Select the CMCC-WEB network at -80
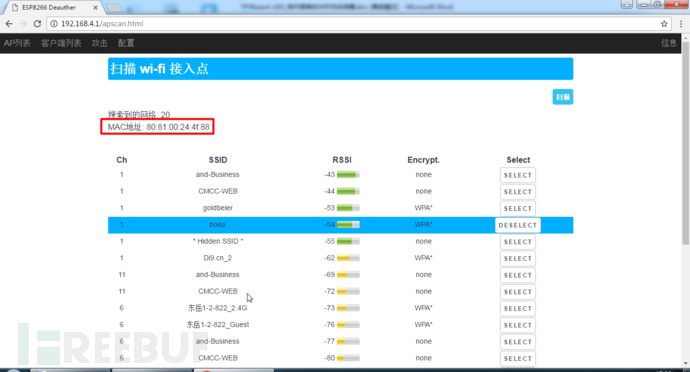690x372 pixels. pos(518,359)
